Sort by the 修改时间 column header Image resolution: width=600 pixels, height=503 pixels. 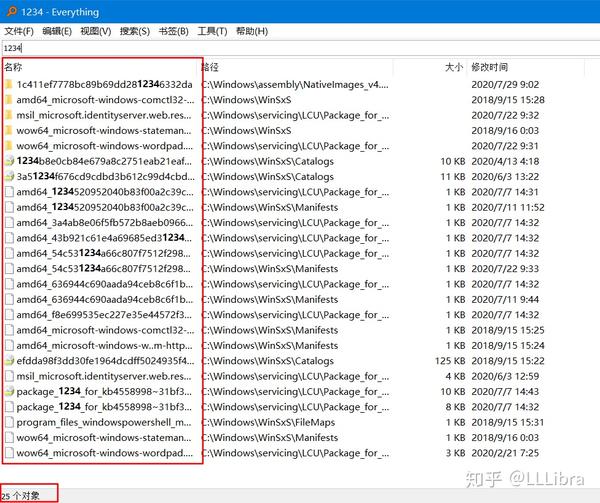527,67
